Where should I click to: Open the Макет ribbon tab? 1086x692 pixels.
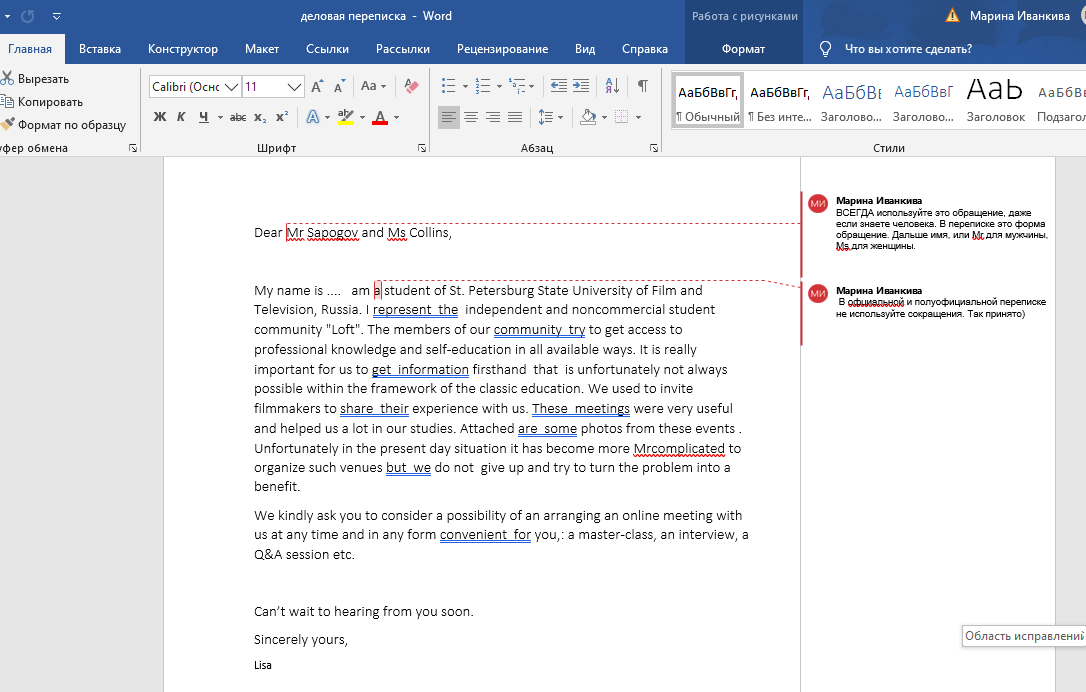click(x=262, y=49)
